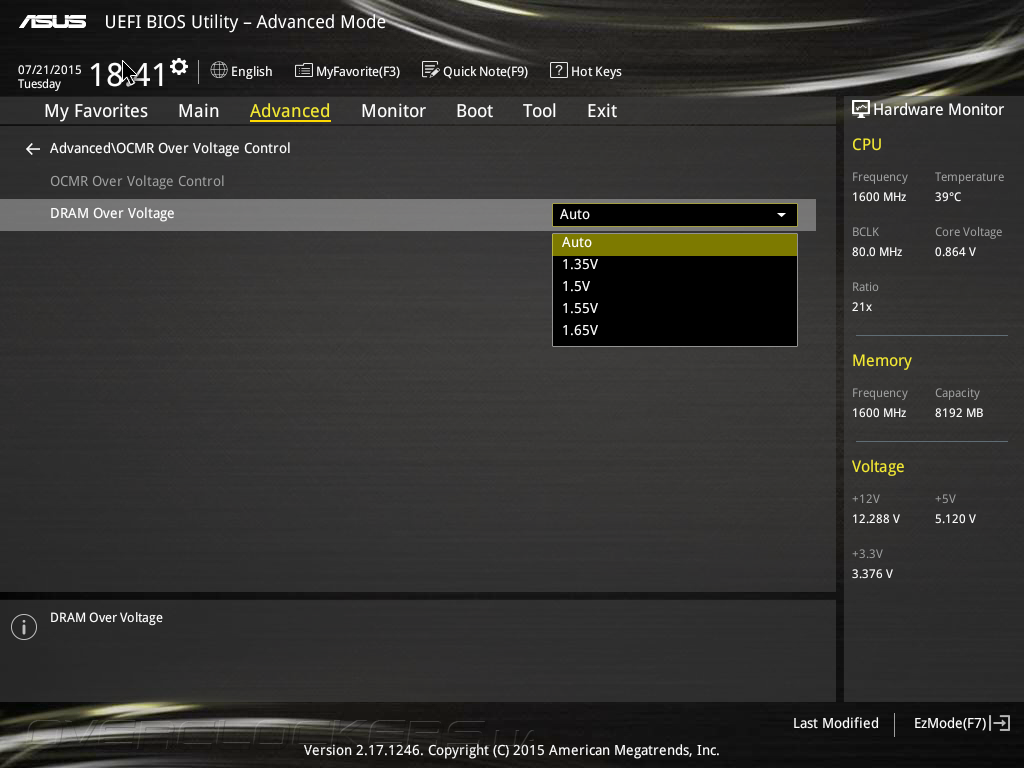1024x768 pixels.
Task: Click the settings gear next to the clock
Action: click(x=179, y=67)
